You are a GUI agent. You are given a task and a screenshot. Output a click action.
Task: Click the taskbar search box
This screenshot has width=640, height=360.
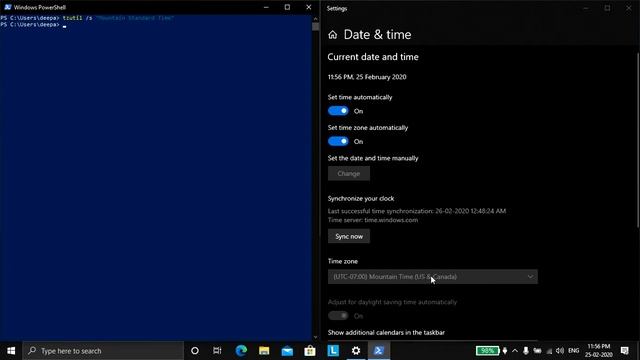point(103,351)
